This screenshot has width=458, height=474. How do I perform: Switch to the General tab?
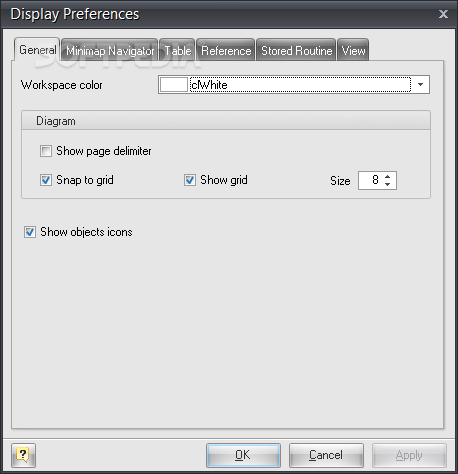click(x=37, y=50)
